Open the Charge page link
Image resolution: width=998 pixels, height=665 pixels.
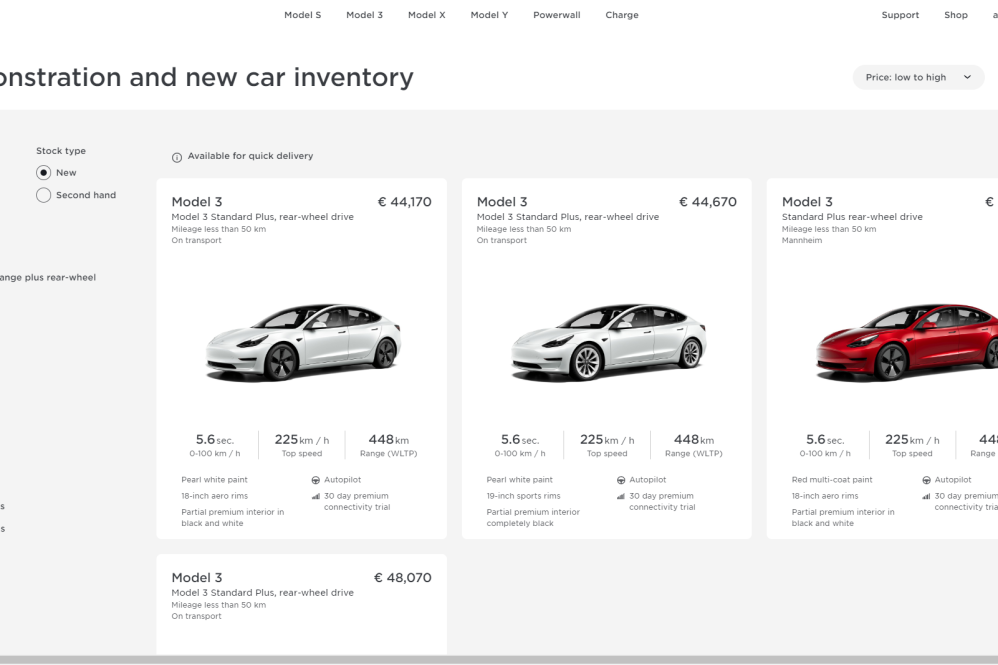(x=621, y=16)
